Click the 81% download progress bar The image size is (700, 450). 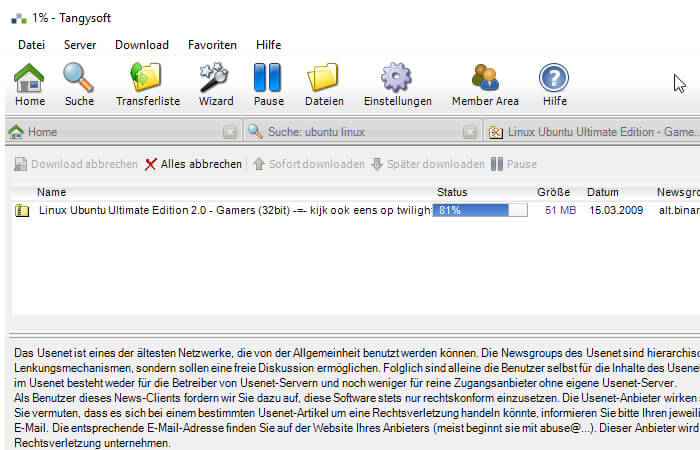(480, 210)
